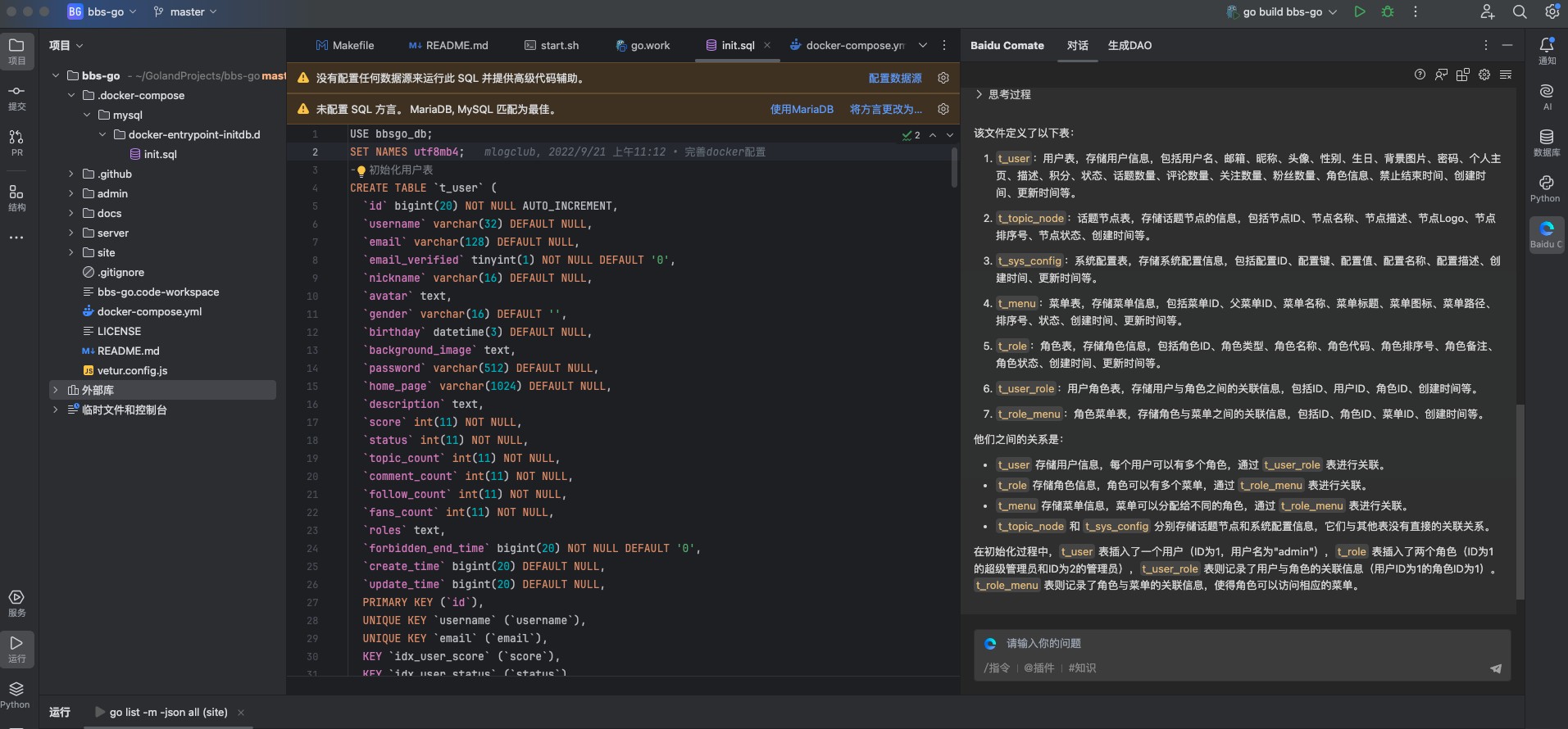Open the project view mode dropdown
Screen dimensions: 1568x729
point(66,45)
